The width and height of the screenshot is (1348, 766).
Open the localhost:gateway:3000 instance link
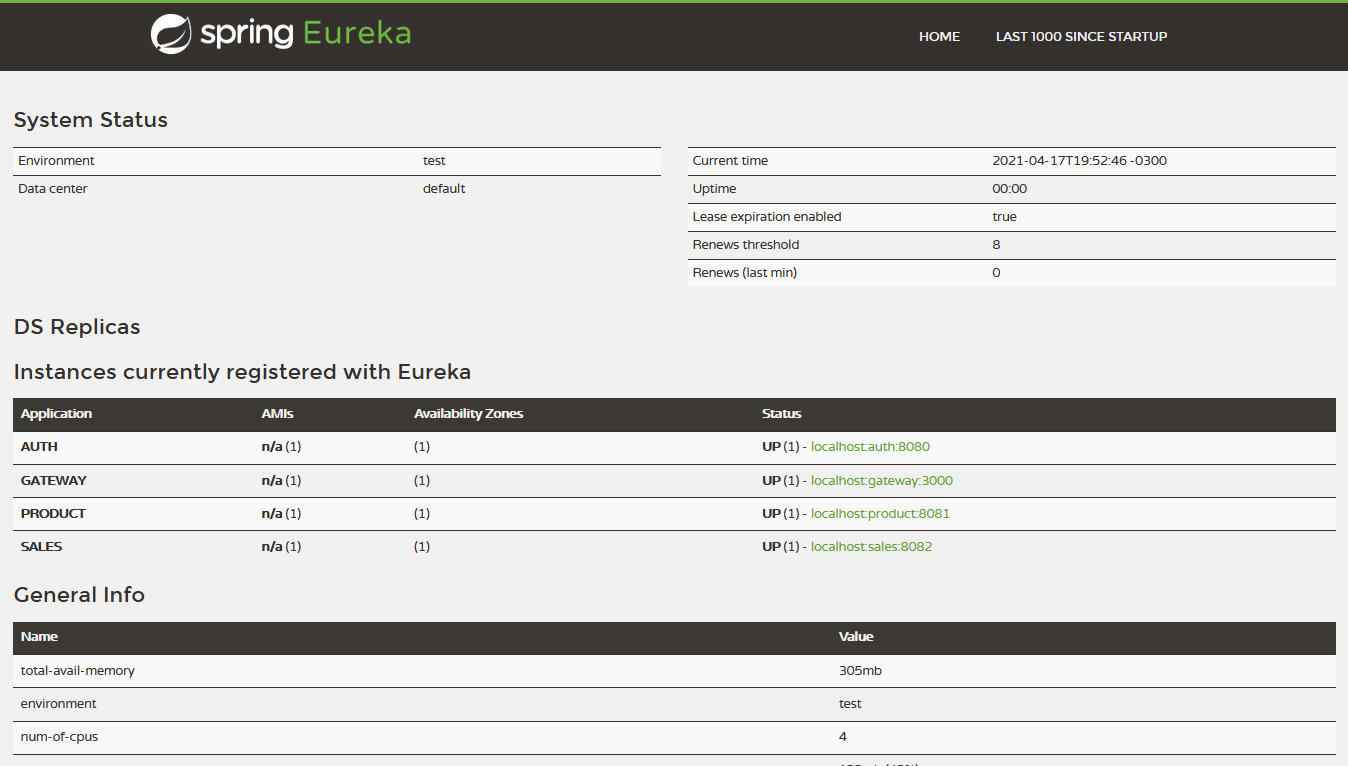tap(882, 481)
